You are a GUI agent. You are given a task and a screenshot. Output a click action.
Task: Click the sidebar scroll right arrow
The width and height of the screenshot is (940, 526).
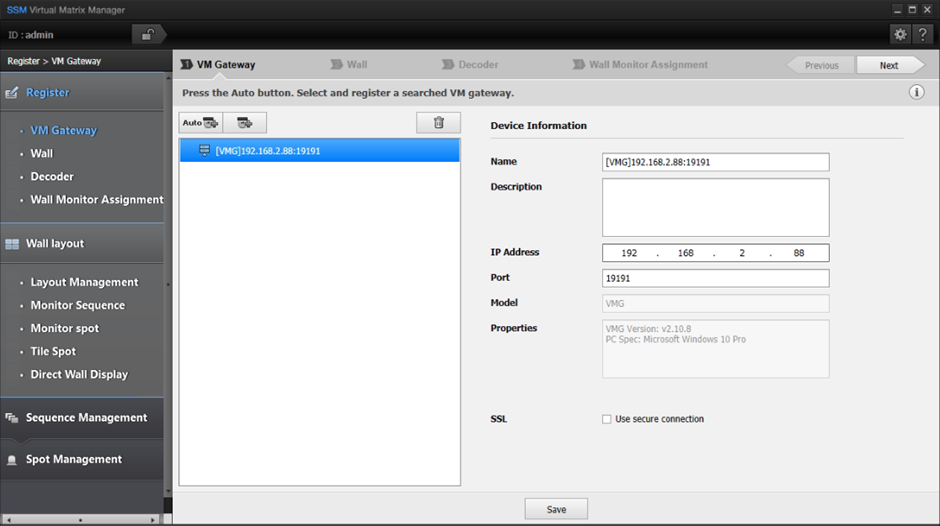click(x=153, y=520)
